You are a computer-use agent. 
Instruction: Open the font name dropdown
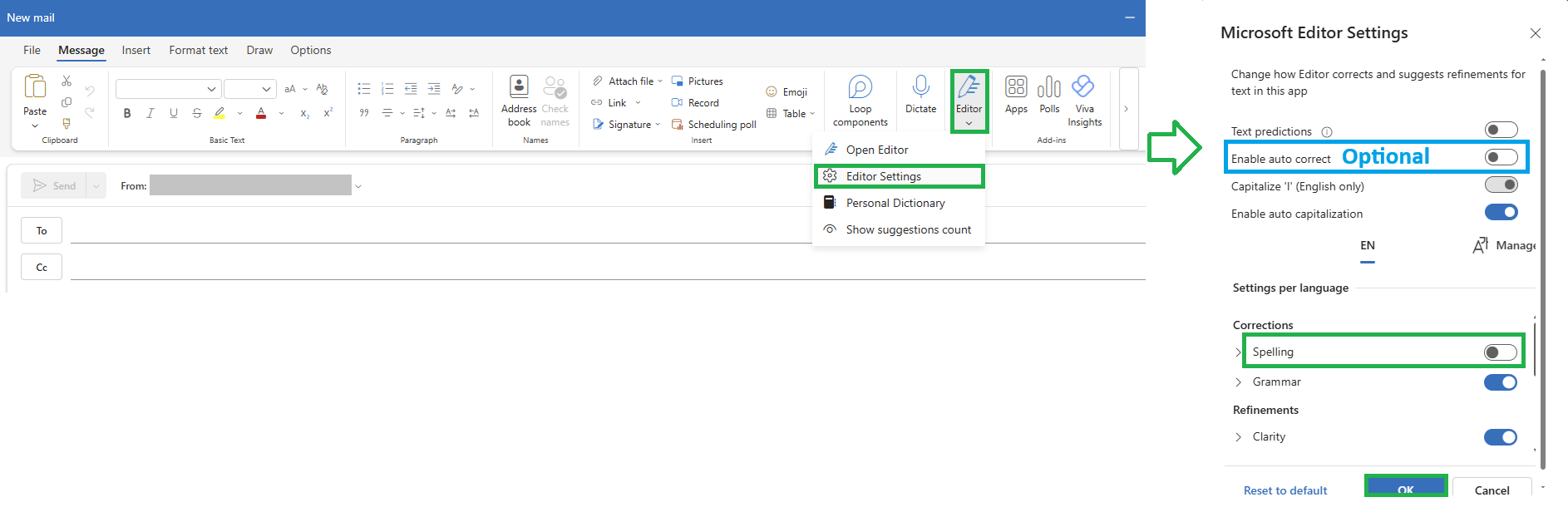tap(211, 89)
